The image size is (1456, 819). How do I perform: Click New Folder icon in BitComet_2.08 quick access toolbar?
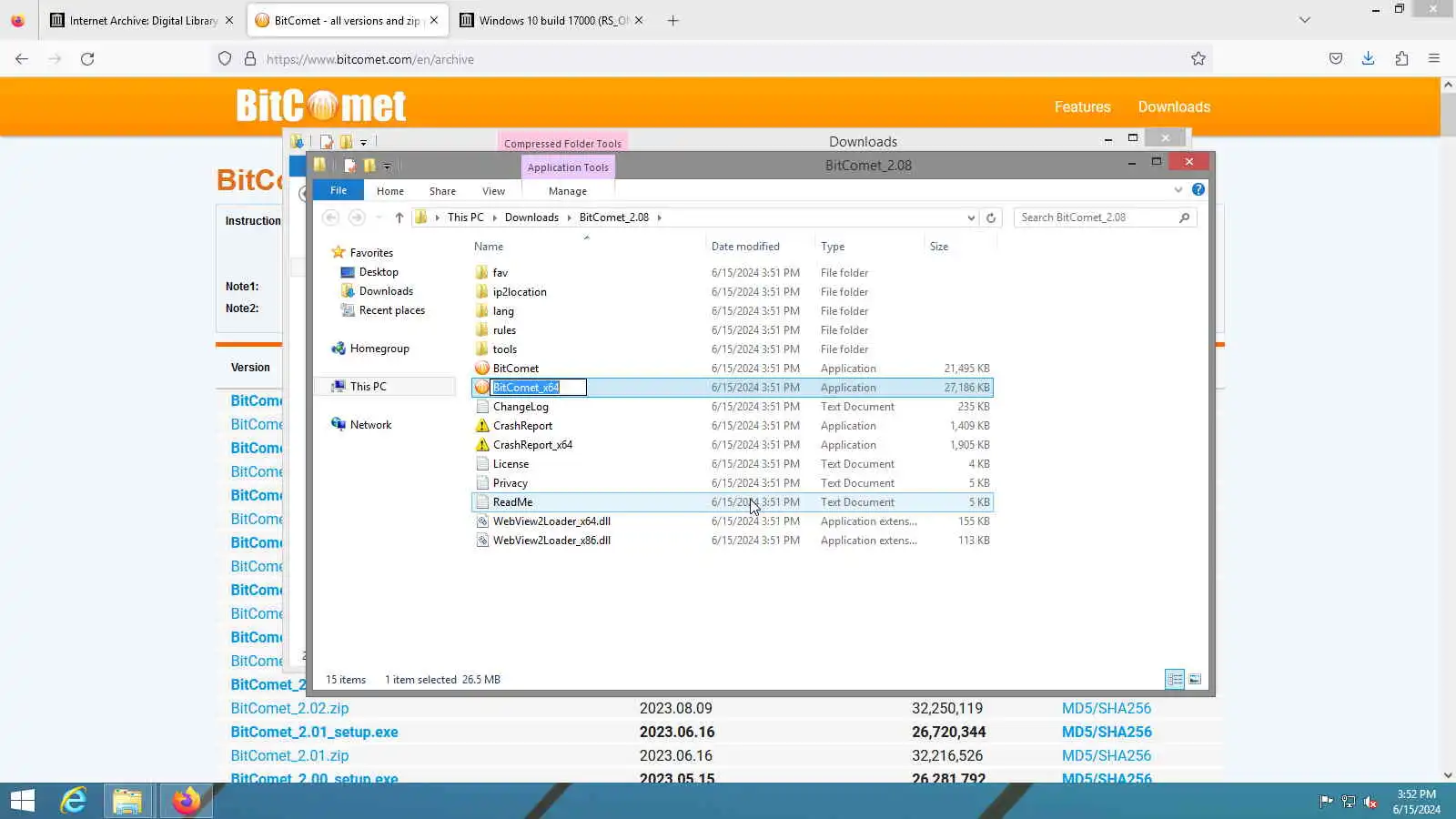[x=369, y=166]
